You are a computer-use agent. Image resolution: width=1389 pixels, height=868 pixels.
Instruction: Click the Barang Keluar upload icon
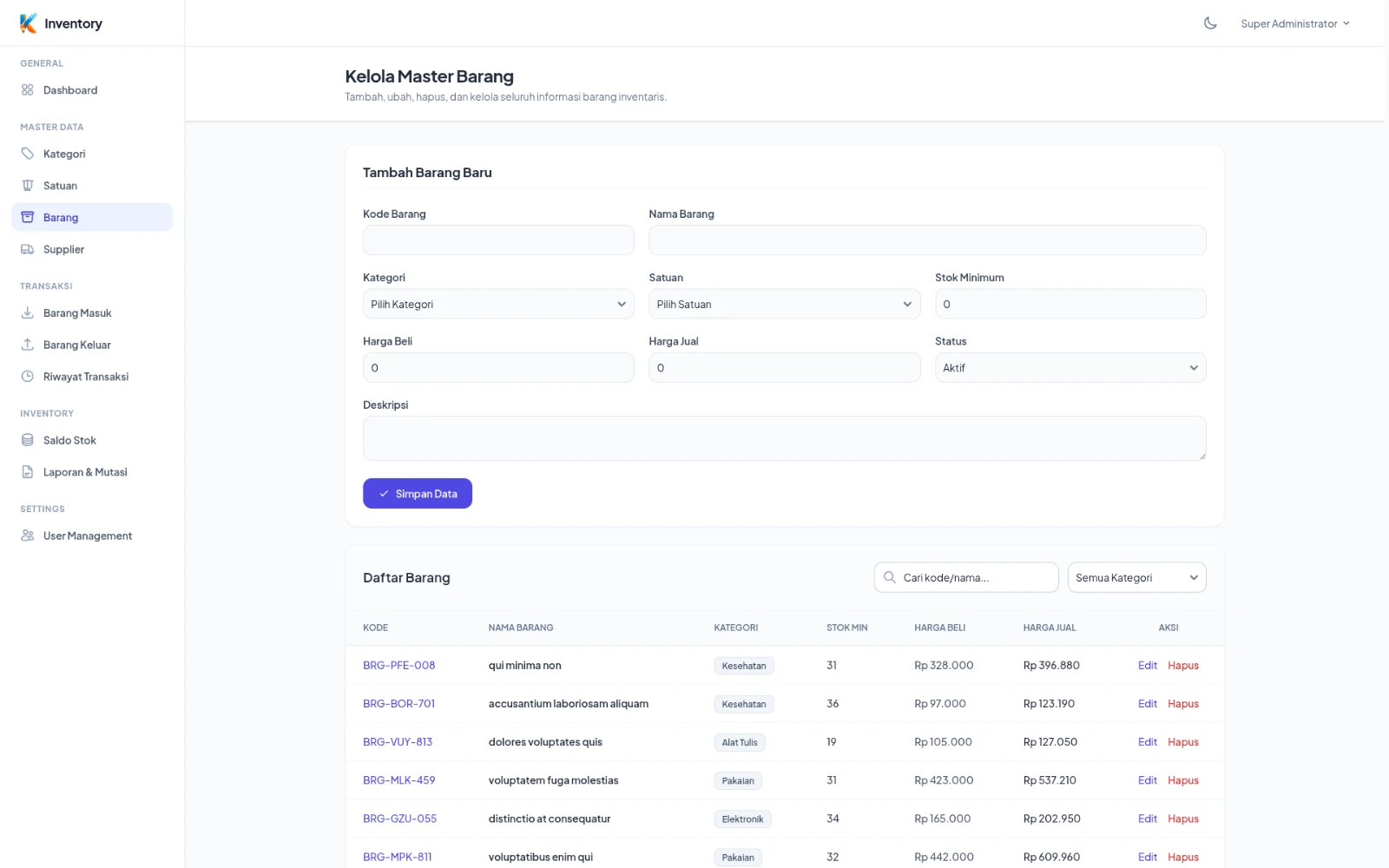pos(28,345)
